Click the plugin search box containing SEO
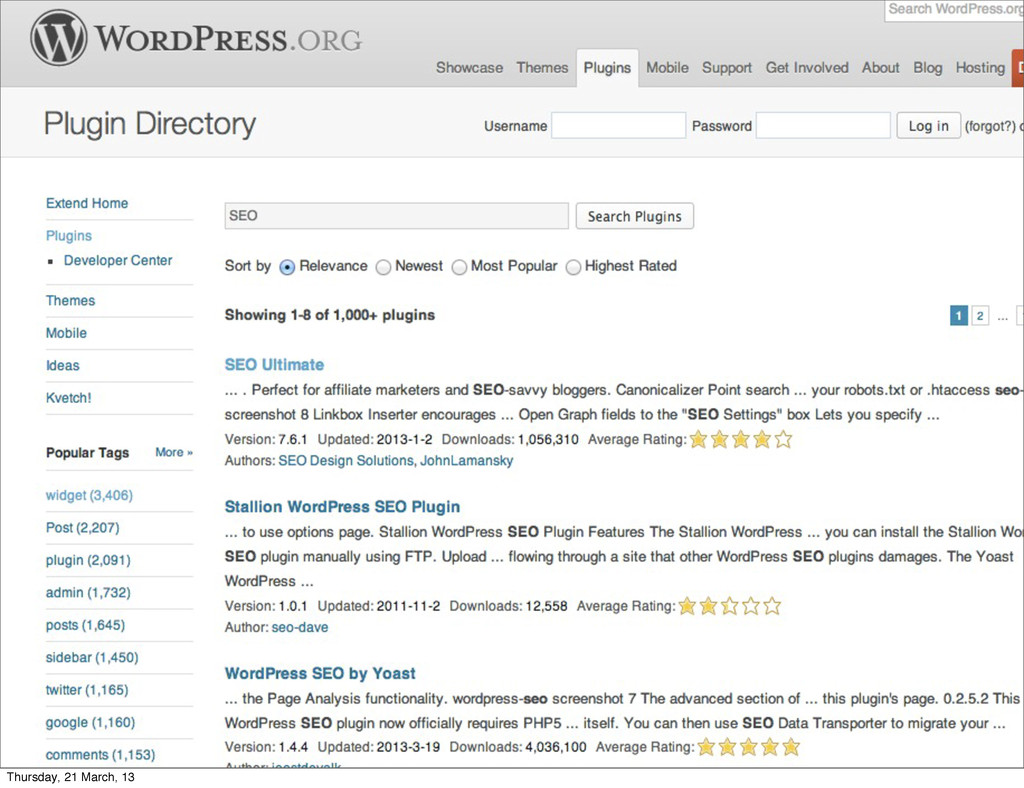 (396, 215)
